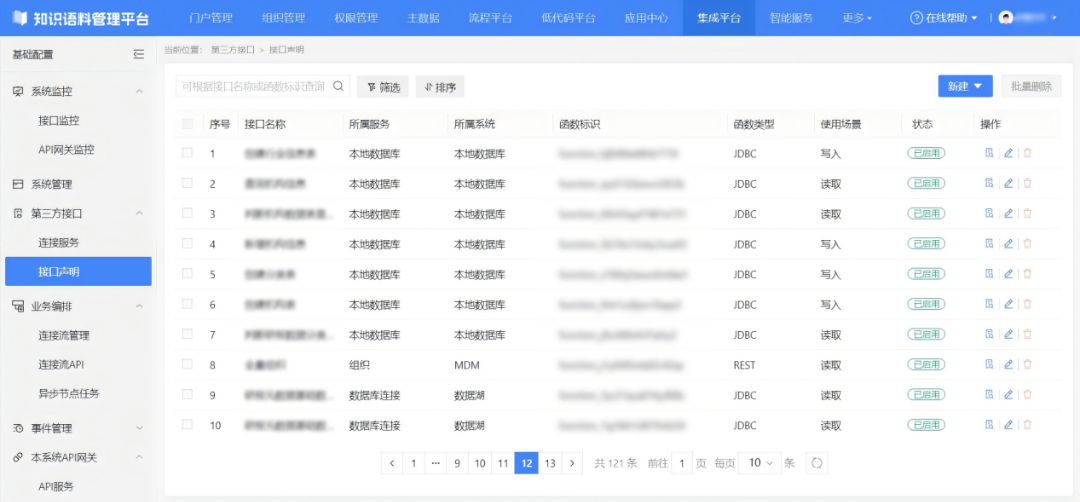The height and width of the screenshot is (502, 1080).
Task: Click the 前往 page number input
Action: pos(682,463)
